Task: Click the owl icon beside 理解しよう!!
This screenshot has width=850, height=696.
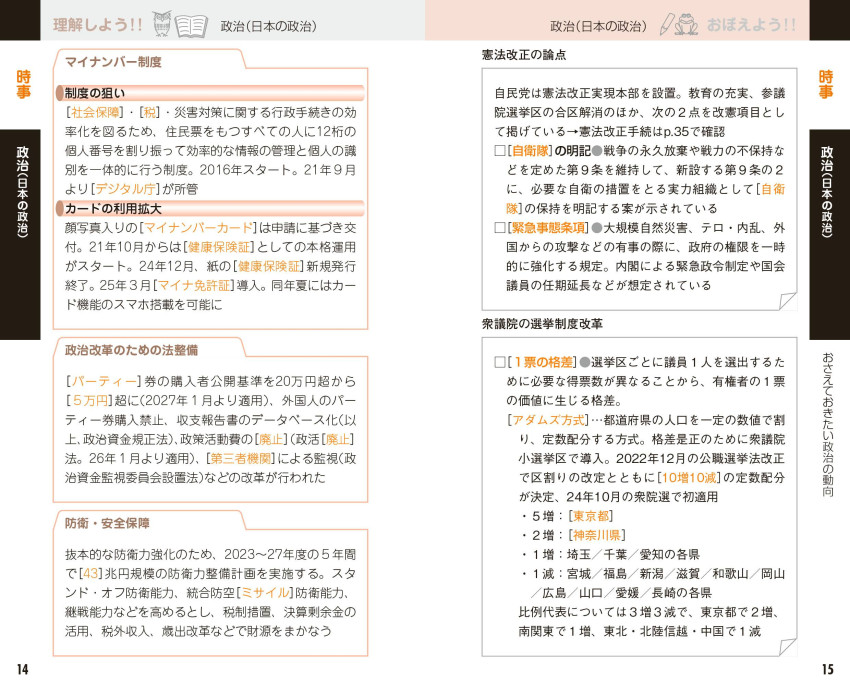Action: click(x=162, y=24)
